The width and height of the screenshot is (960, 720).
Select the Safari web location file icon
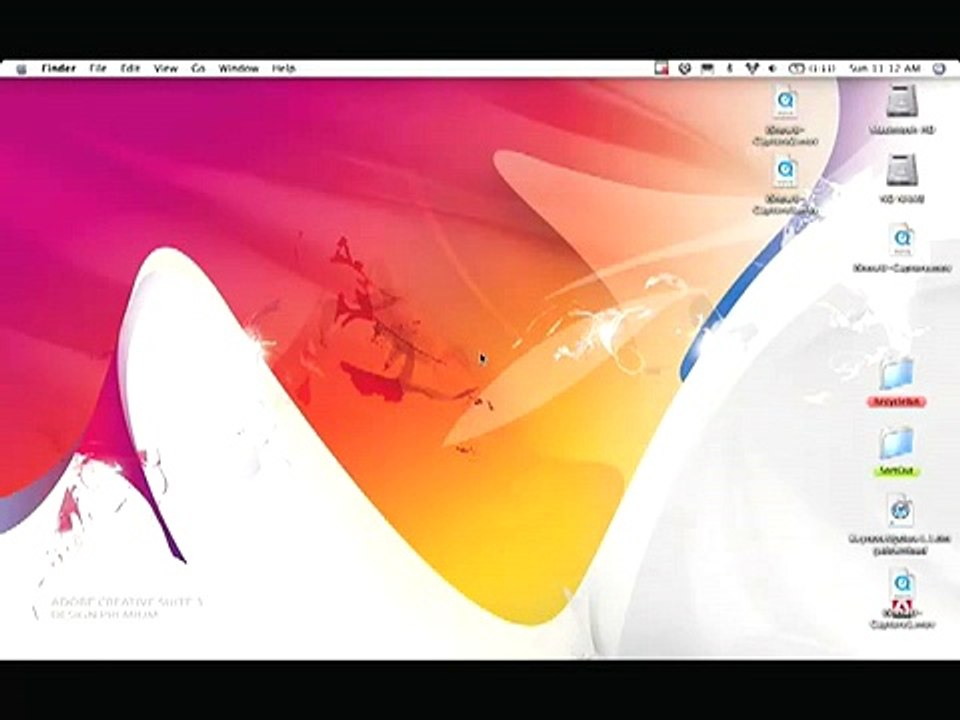tap(900, 511)
